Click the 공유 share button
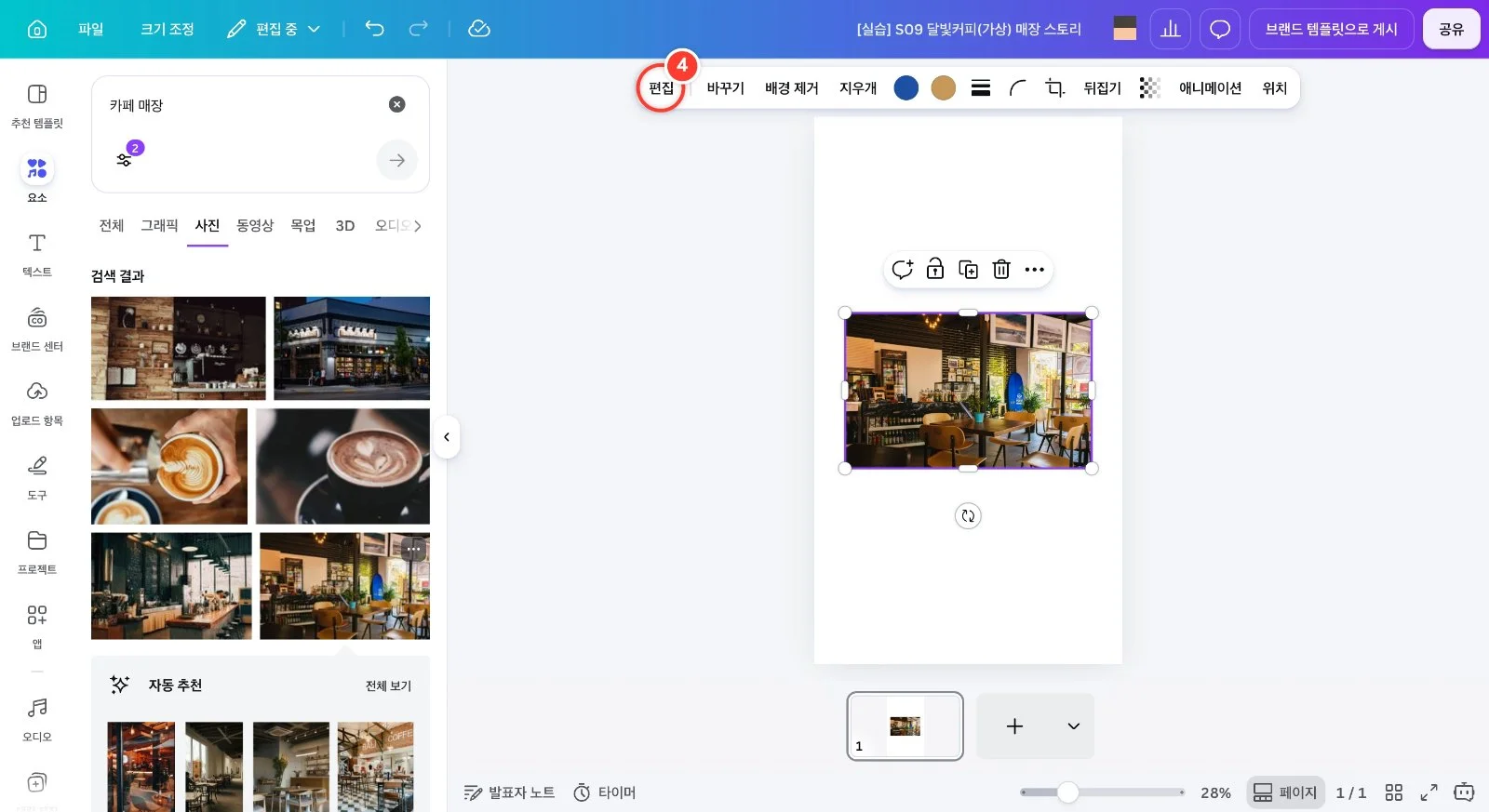 coord(1452,29)
